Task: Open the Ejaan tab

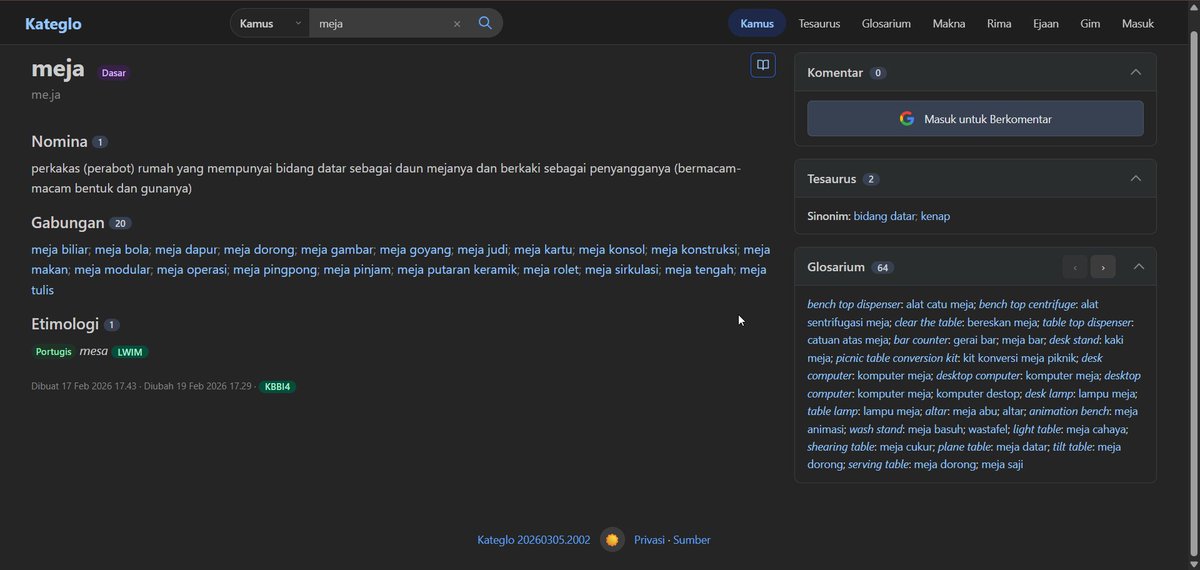Action: 1046,23
